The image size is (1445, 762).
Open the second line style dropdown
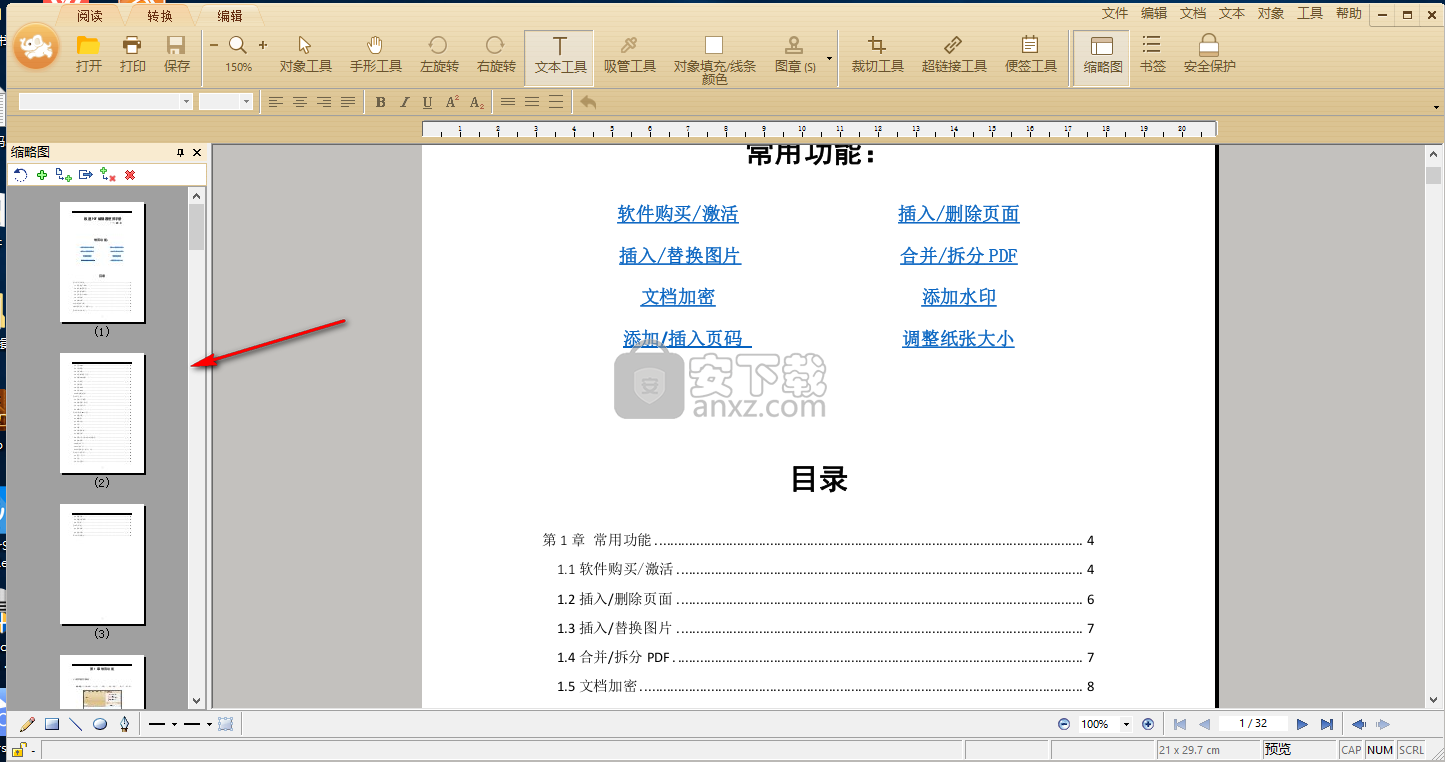click(x=209, y=724)
